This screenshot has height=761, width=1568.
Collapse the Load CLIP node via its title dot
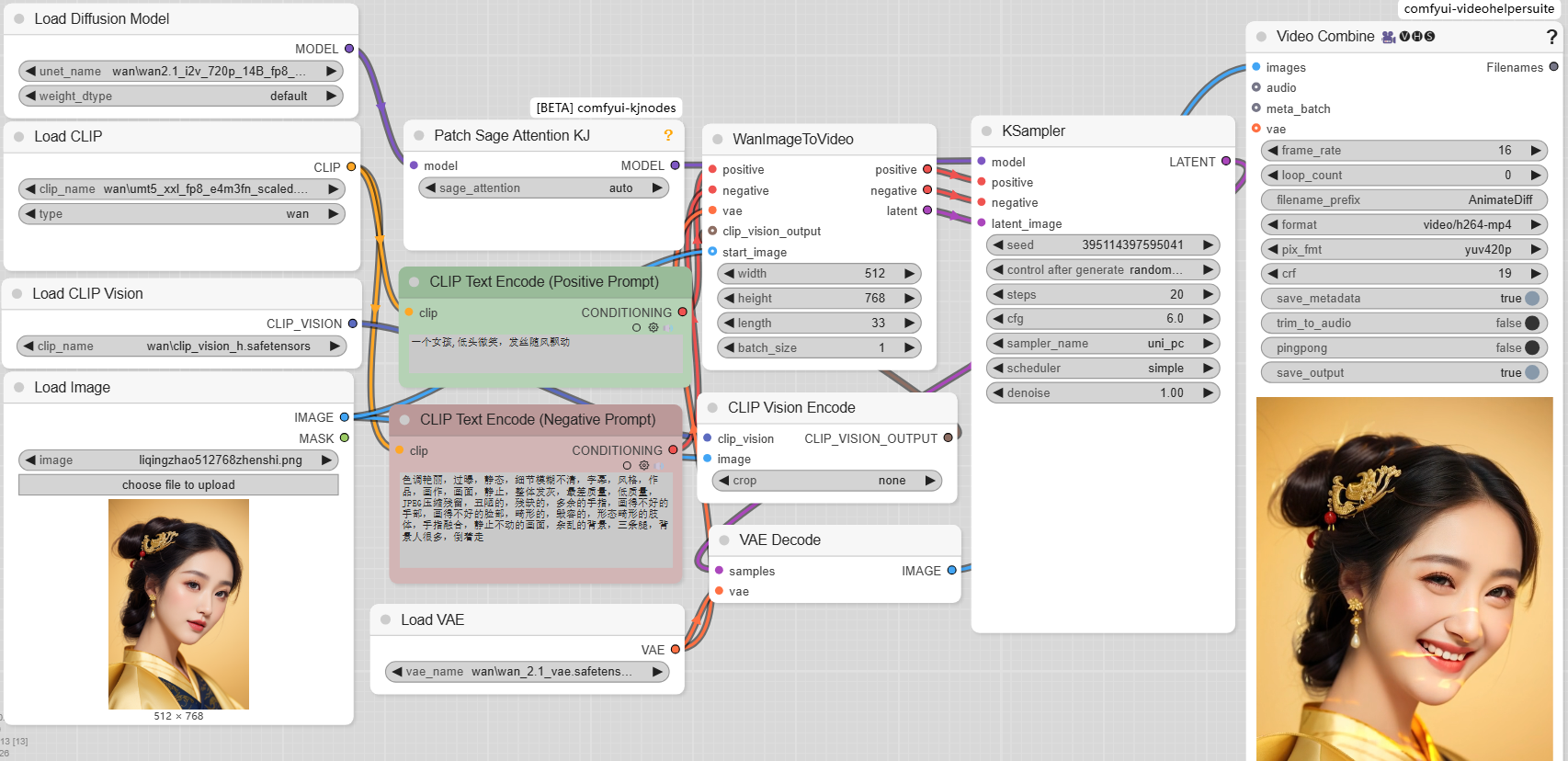[x=18, y=136]
